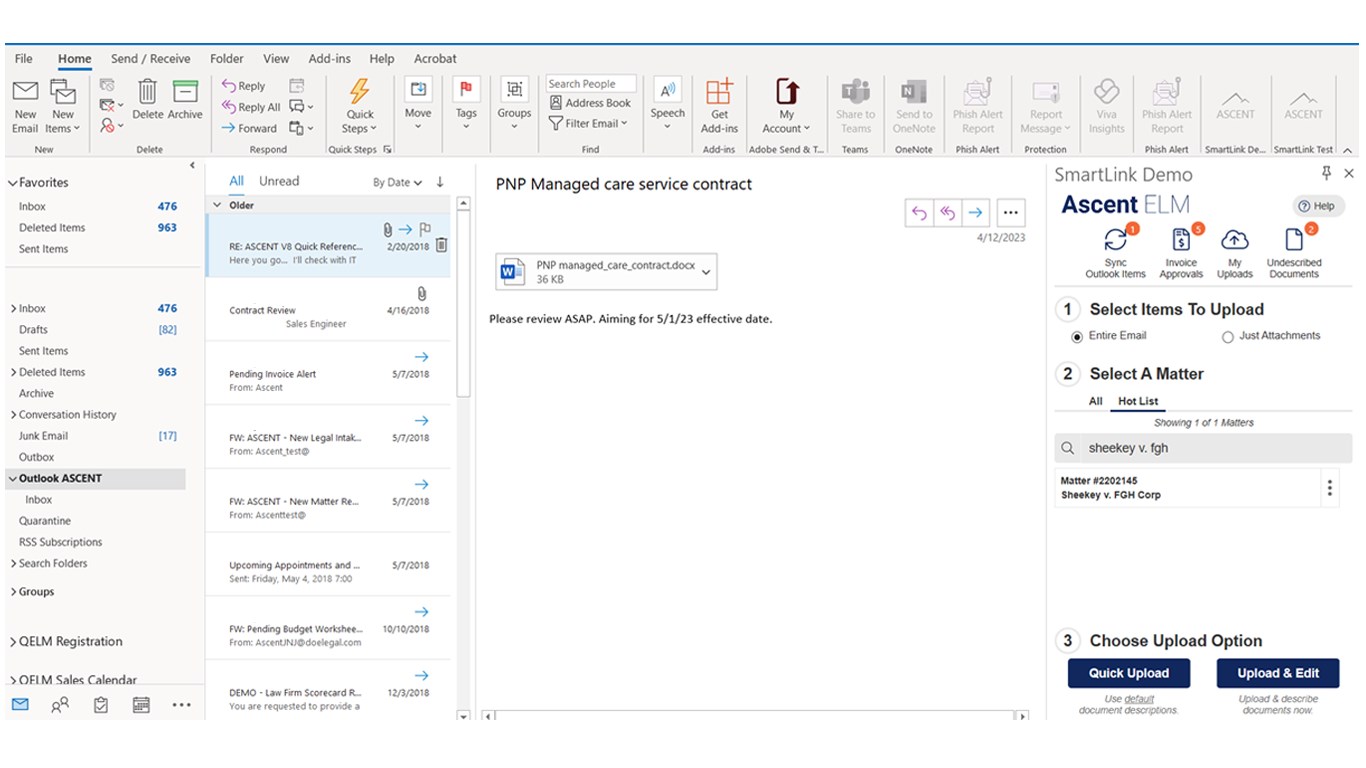Screen dimensions: 1366x768
Task: Click the Help button in SmartLink pane
Action: [1317, 206]
